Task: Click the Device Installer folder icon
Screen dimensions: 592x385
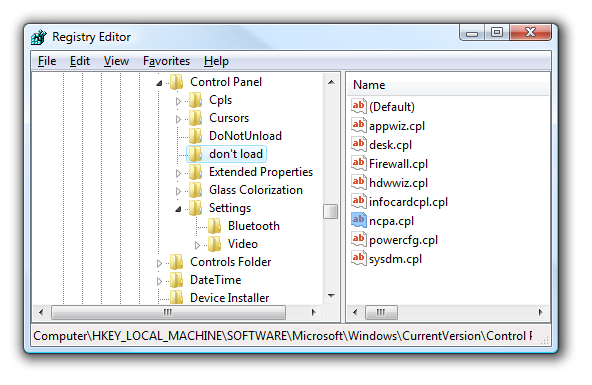Action: pos(177,297)
